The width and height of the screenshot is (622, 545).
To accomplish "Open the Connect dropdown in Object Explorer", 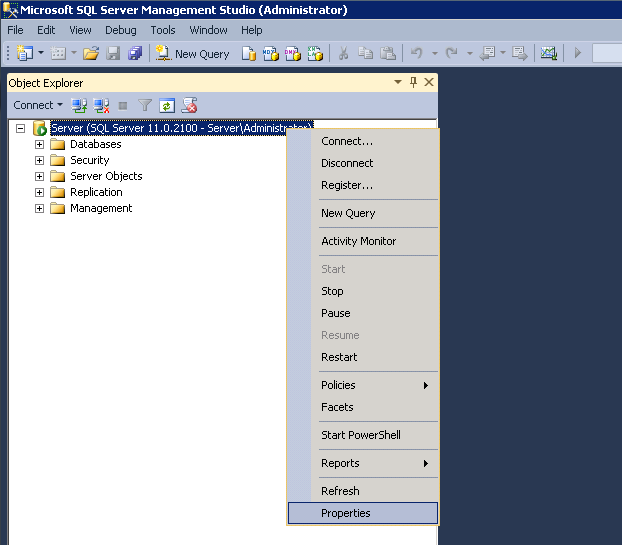I will (38, 105).
